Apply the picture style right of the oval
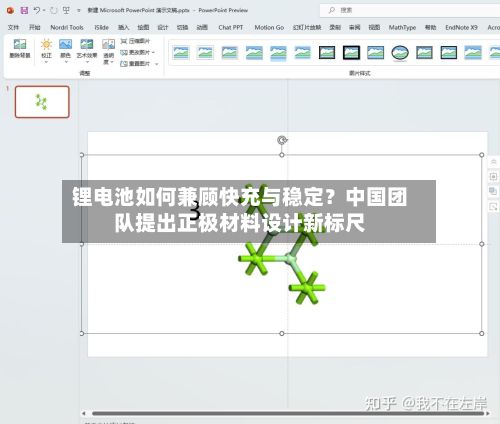 (424, 52)
